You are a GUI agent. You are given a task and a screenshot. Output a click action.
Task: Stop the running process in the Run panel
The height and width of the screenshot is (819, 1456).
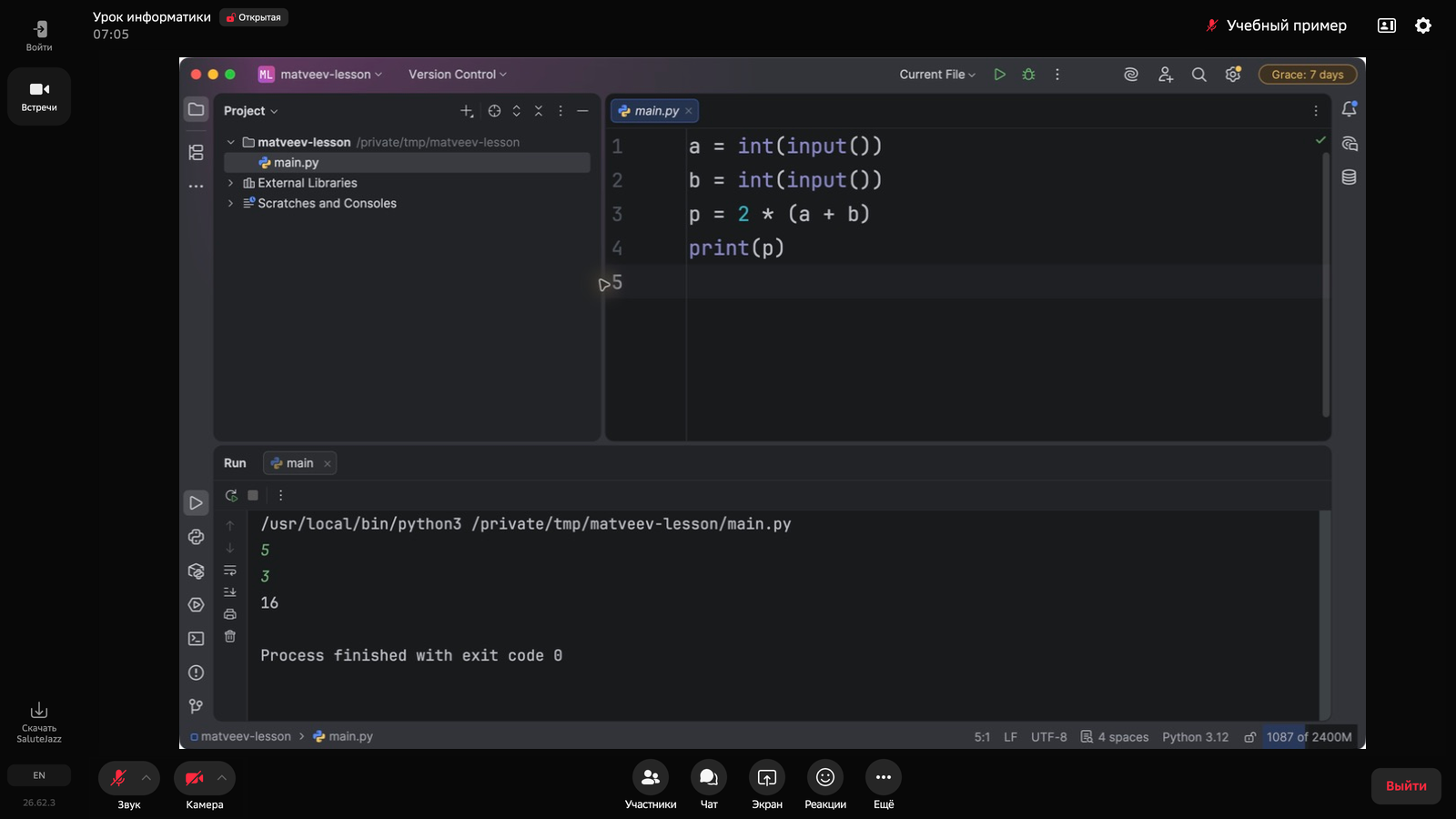253,495
